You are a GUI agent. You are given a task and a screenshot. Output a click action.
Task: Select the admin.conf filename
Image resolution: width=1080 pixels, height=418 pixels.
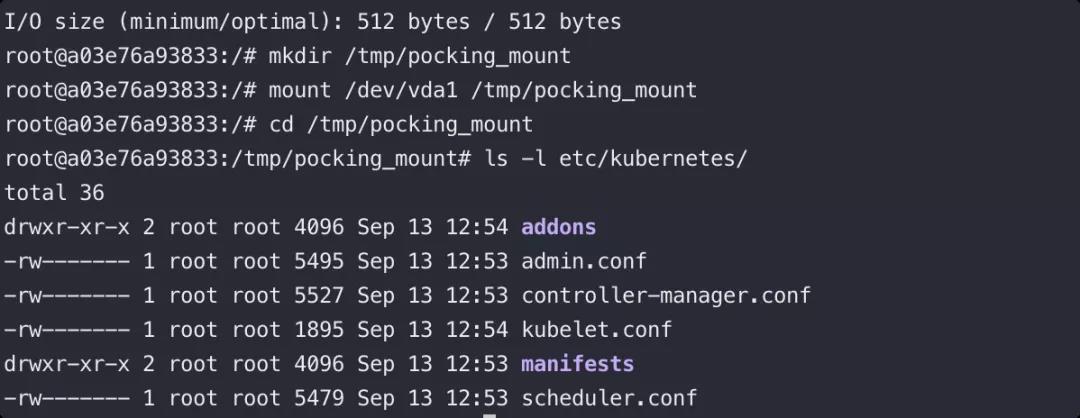pyautogui.click(x=583, y=262)
